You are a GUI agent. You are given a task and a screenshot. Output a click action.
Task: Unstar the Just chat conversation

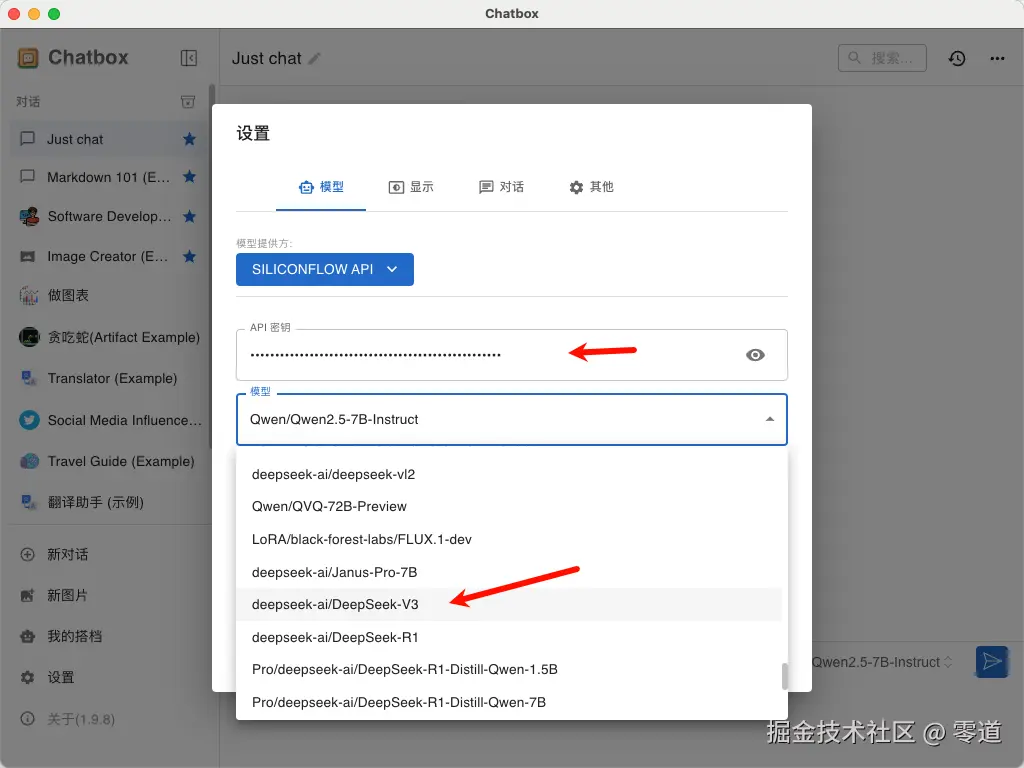(189, 139)
